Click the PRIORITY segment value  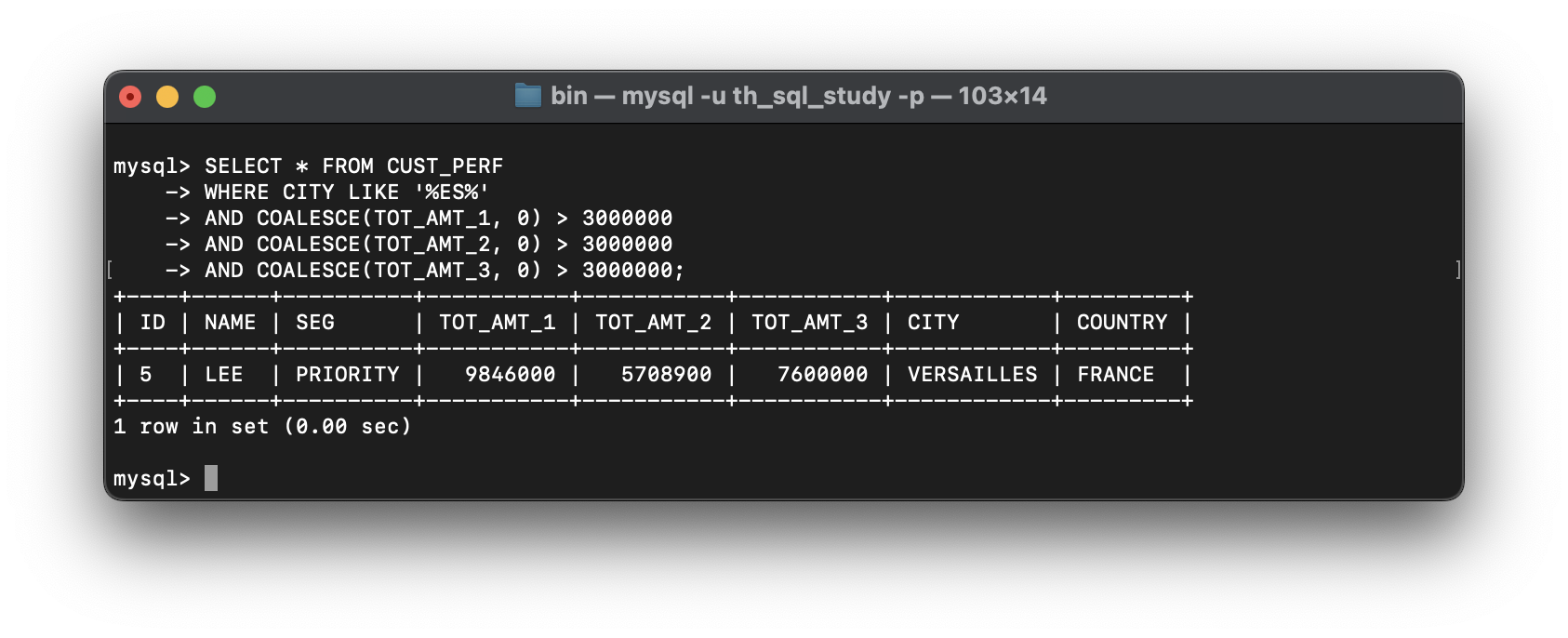(x=347, y=375)
